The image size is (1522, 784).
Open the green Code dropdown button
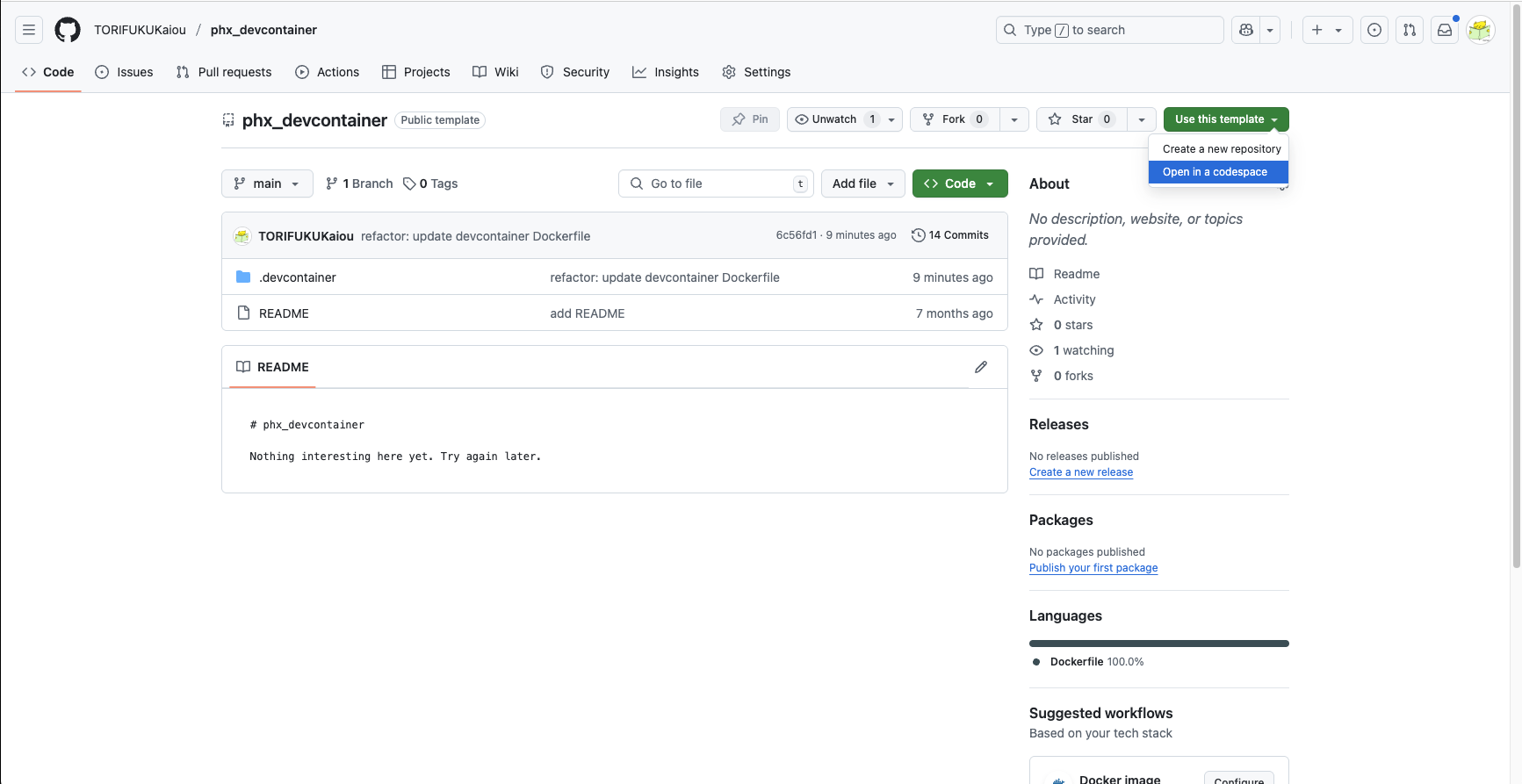pos(960,183)
